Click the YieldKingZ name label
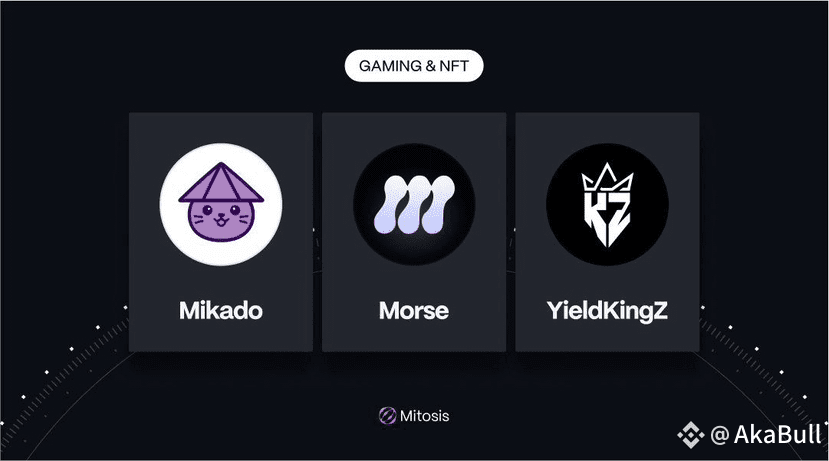 click(607, 311)
